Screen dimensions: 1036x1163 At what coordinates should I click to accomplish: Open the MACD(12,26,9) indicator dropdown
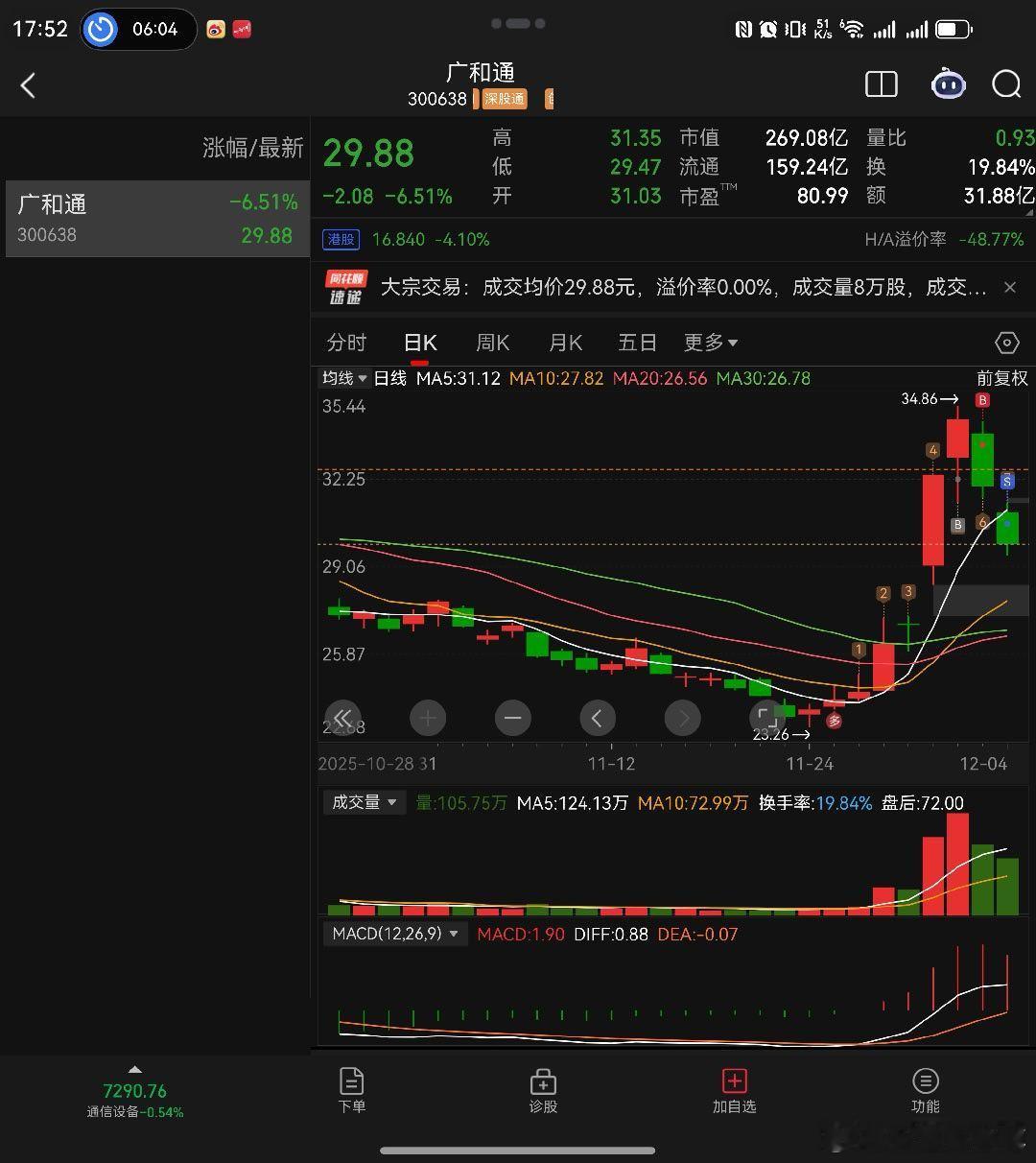[394, 933]
